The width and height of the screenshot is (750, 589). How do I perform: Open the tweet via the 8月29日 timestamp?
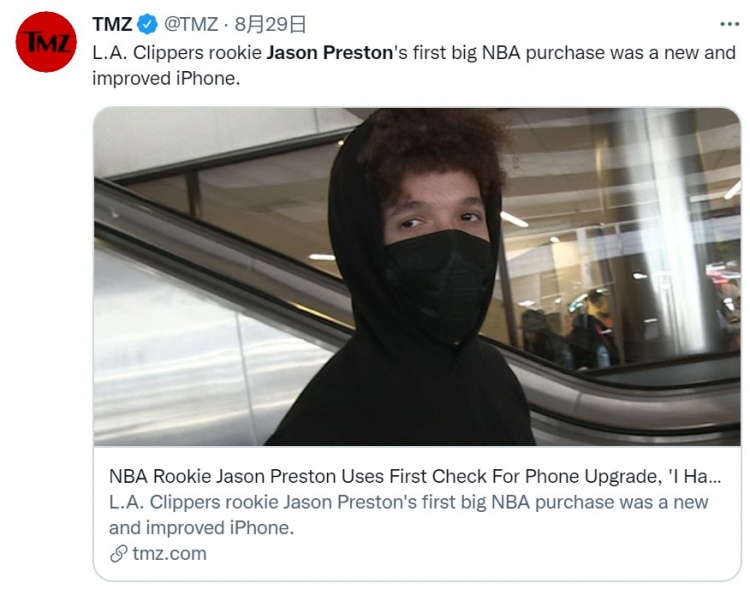click(x=270, y=24)
